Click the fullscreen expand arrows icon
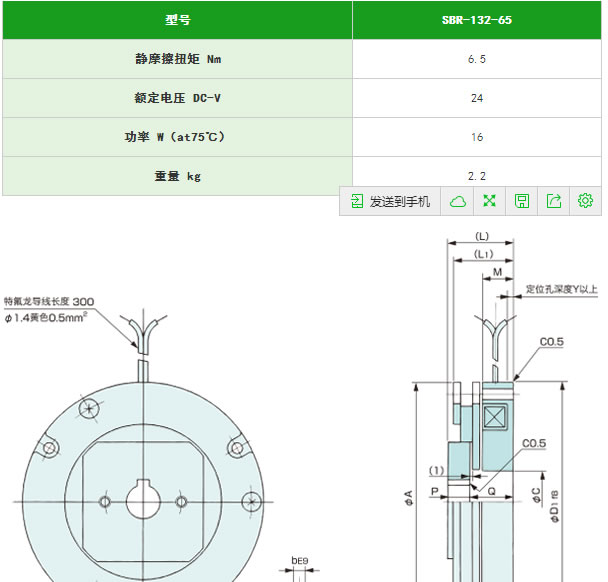Viewport: 608px width, 582px height. pos(489,201)
